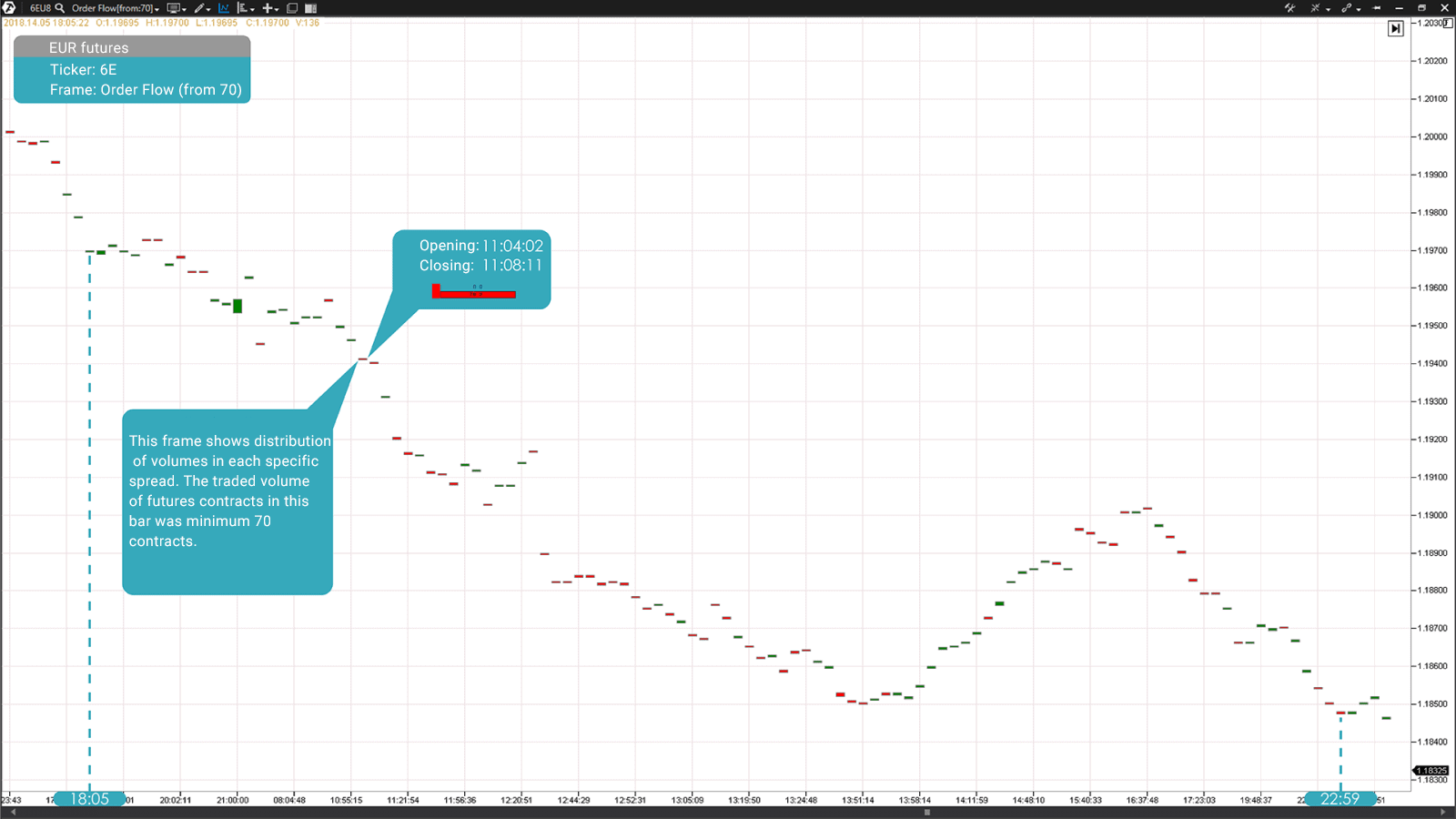Jump to latest bar with skip-to-end button
1456x819 pixels.
tap(1395, 29)
